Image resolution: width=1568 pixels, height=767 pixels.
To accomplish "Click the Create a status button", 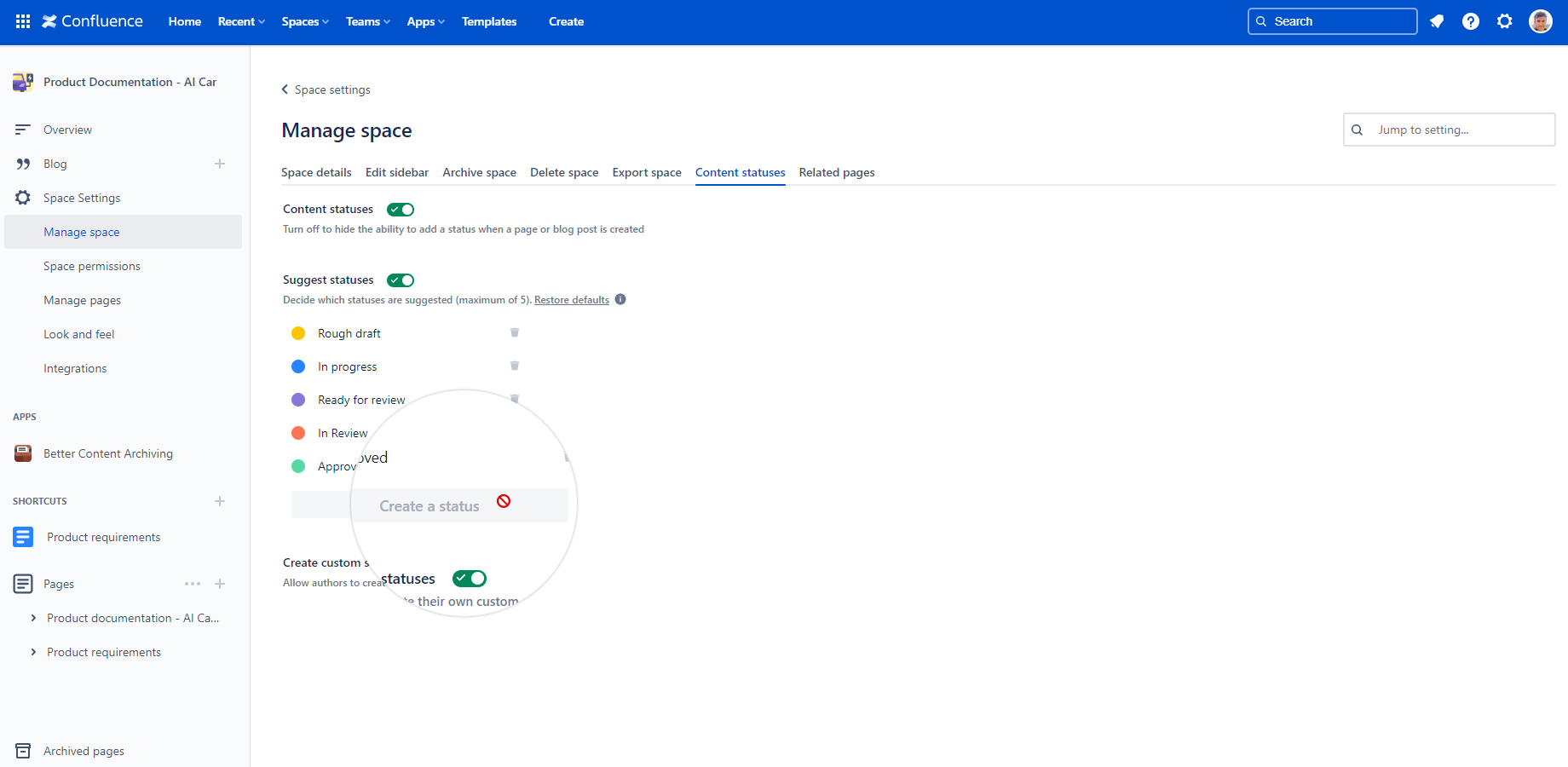I will (429, 505).
